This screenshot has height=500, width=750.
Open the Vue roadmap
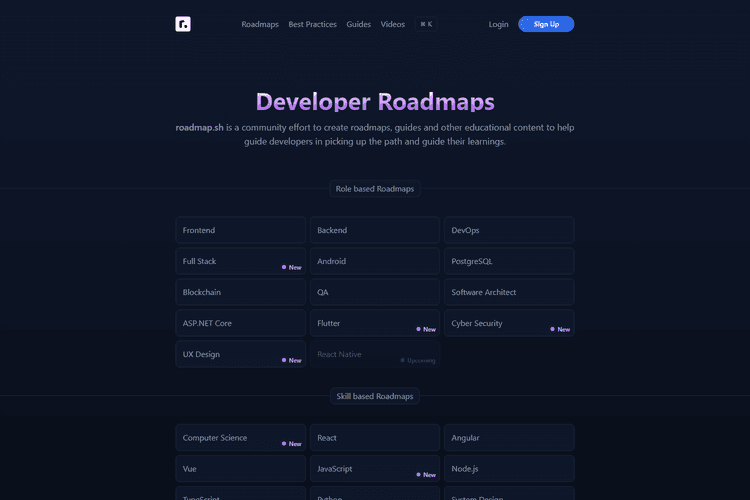pyautogui.click(x=241, y=469)
